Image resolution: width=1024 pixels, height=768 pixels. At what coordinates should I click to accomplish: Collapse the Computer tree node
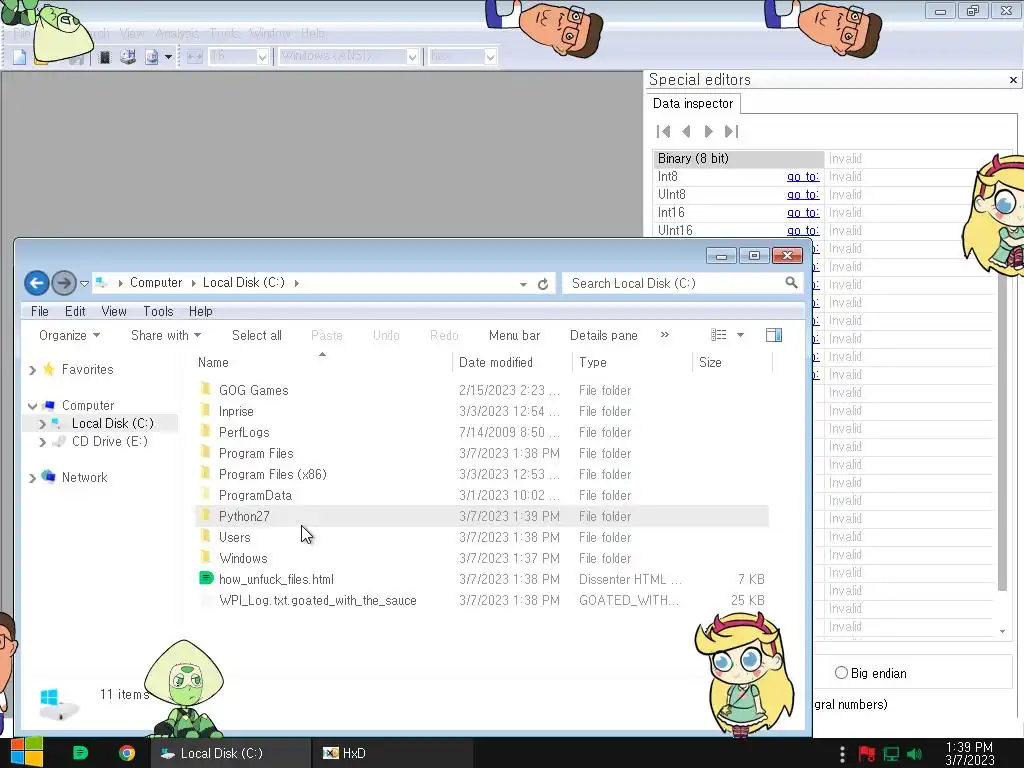(x=32, y=406)
